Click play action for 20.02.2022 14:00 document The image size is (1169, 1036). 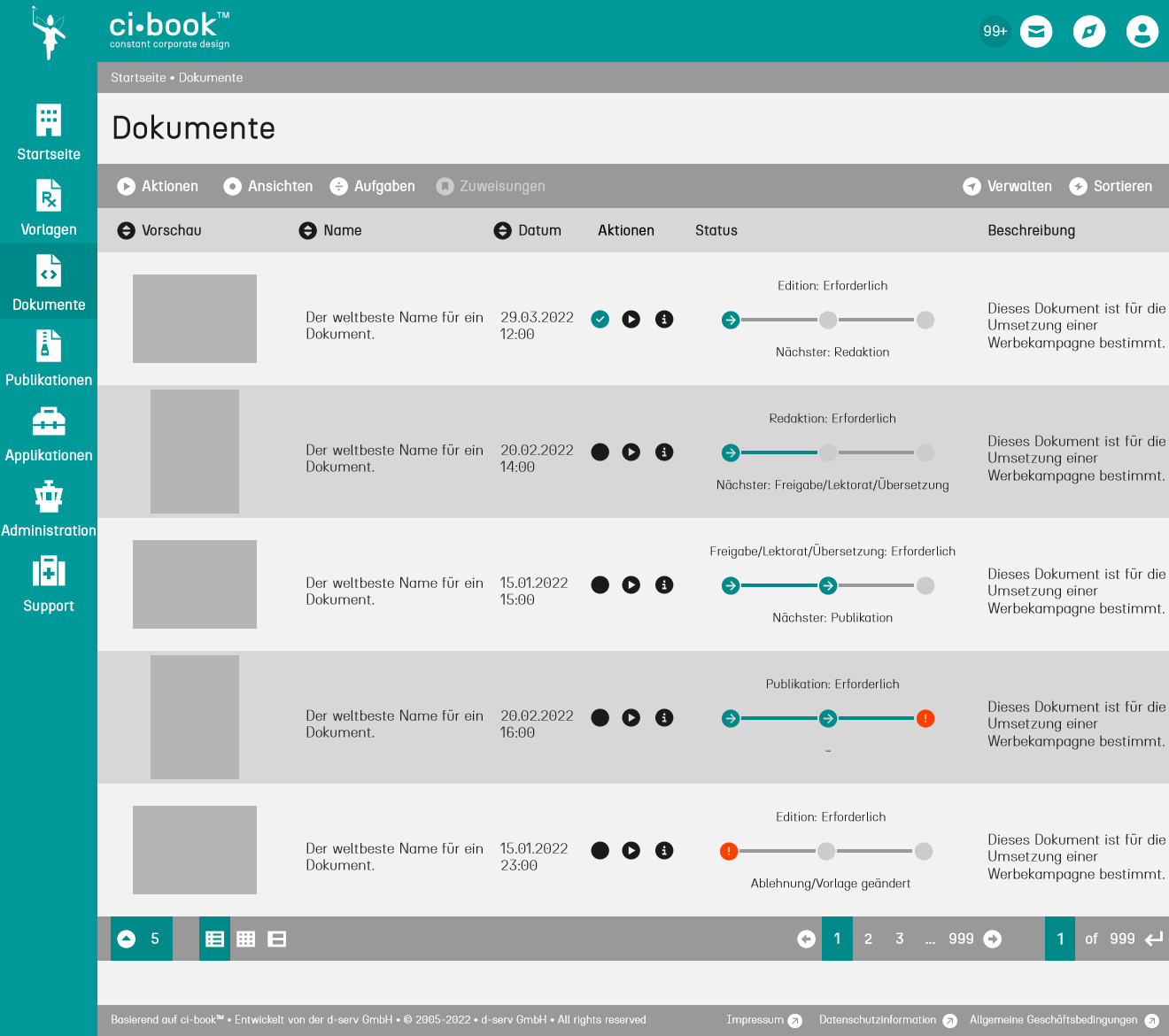[631, 452]
